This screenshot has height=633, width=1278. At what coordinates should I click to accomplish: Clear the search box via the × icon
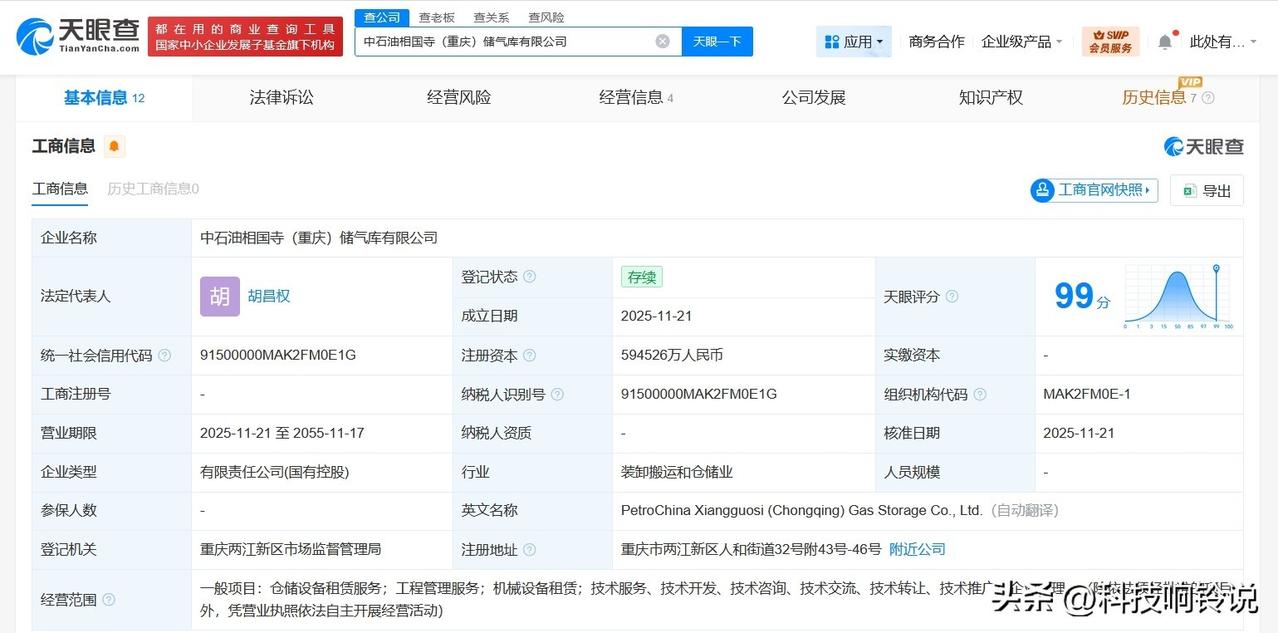pos(662,41)
